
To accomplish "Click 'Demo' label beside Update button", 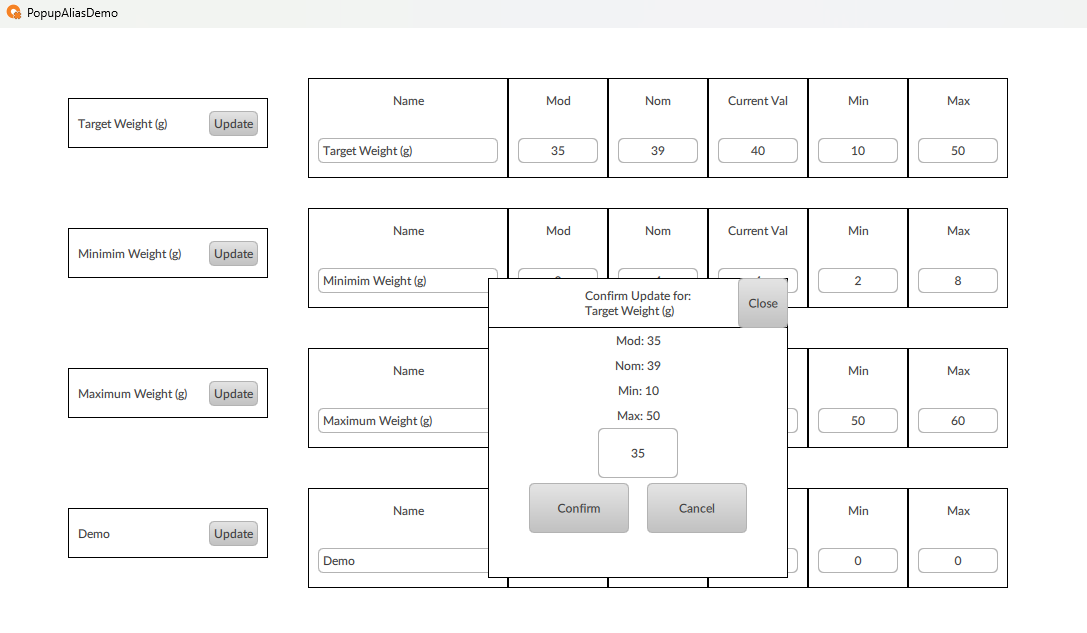I will click(94, 534).
